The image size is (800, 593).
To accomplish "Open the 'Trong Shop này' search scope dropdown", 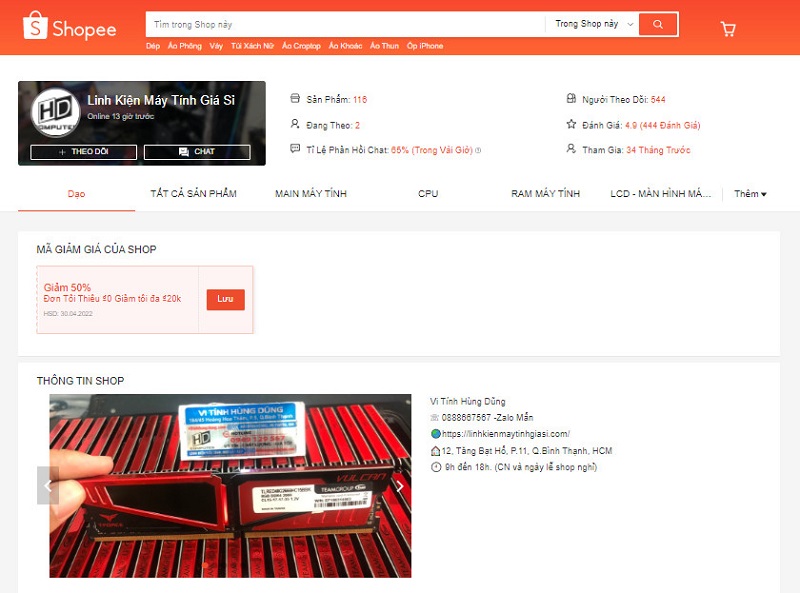I will [594, 24].
